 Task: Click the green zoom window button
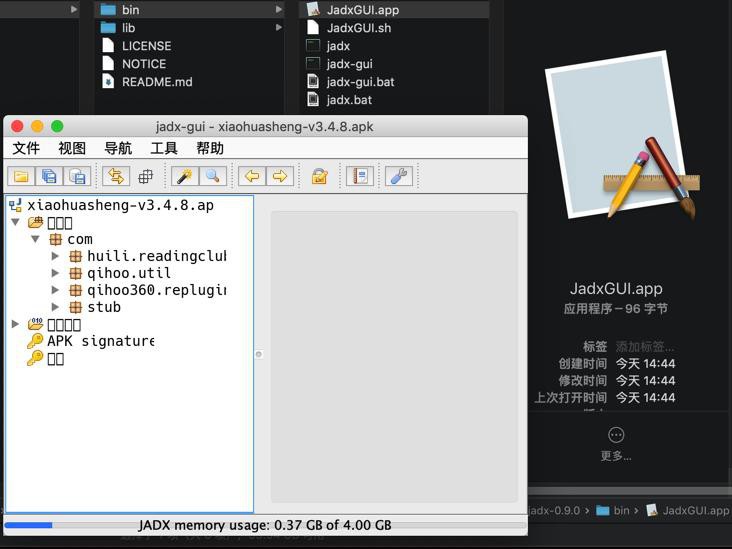(57, 127)
